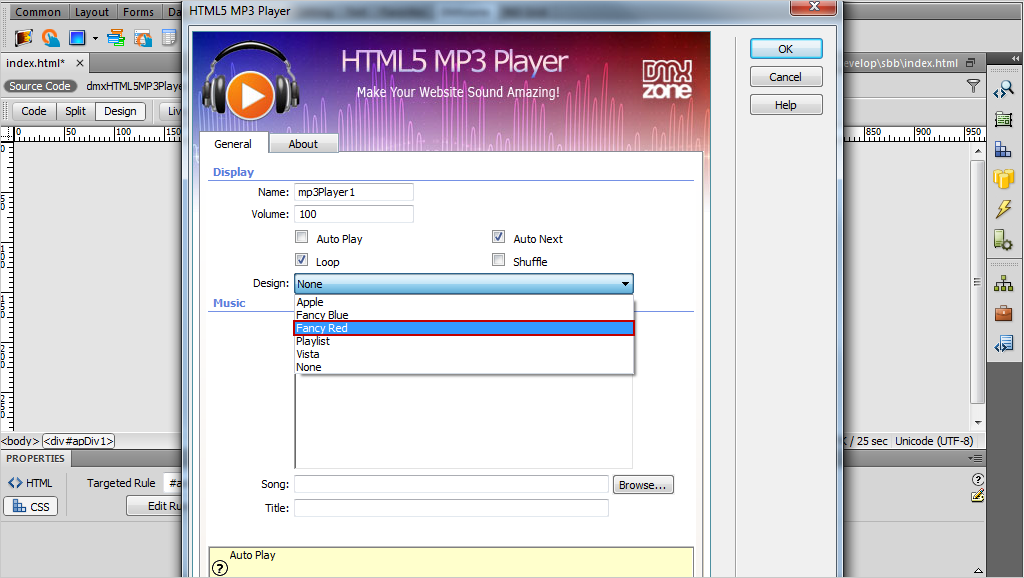Viewport: 1024px width, 578px height.
Task: Choose None at bottom of Design list
Action: (x=464, y=367)
